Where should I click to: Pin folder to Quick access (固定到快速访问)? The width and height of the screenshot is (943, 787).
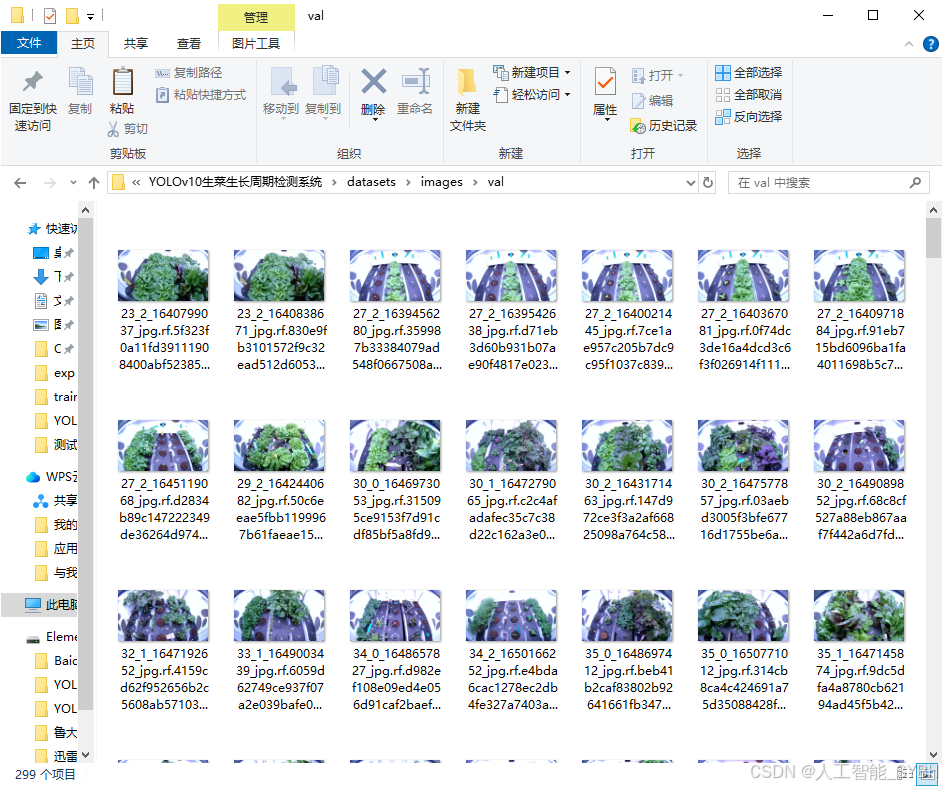32,100
